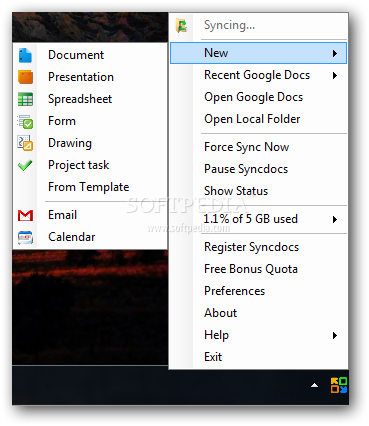Select the New menu item
369x426 pixels.
pos(258,53)
